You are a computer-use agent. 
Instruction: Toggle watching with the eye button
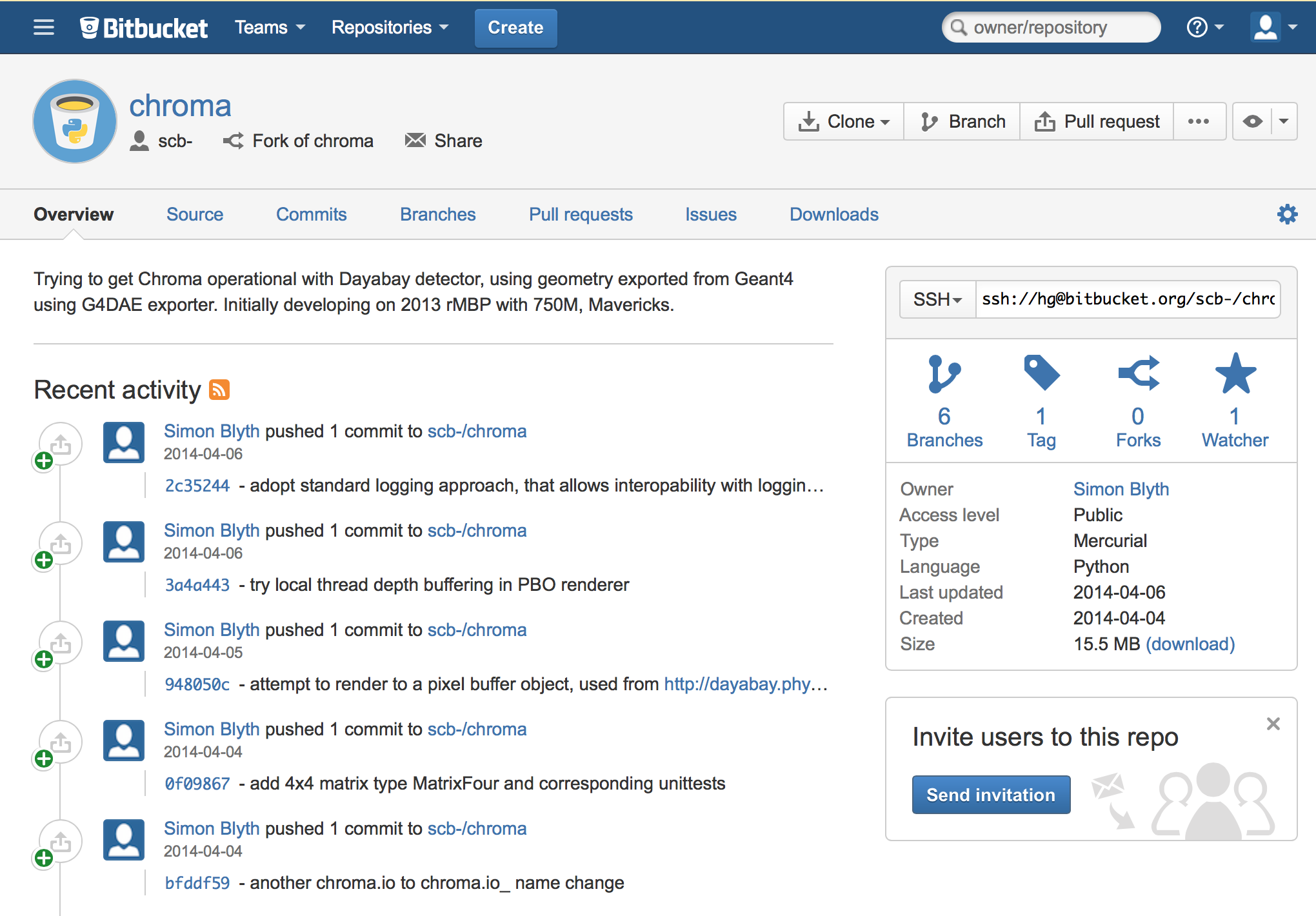[1252, 121]
